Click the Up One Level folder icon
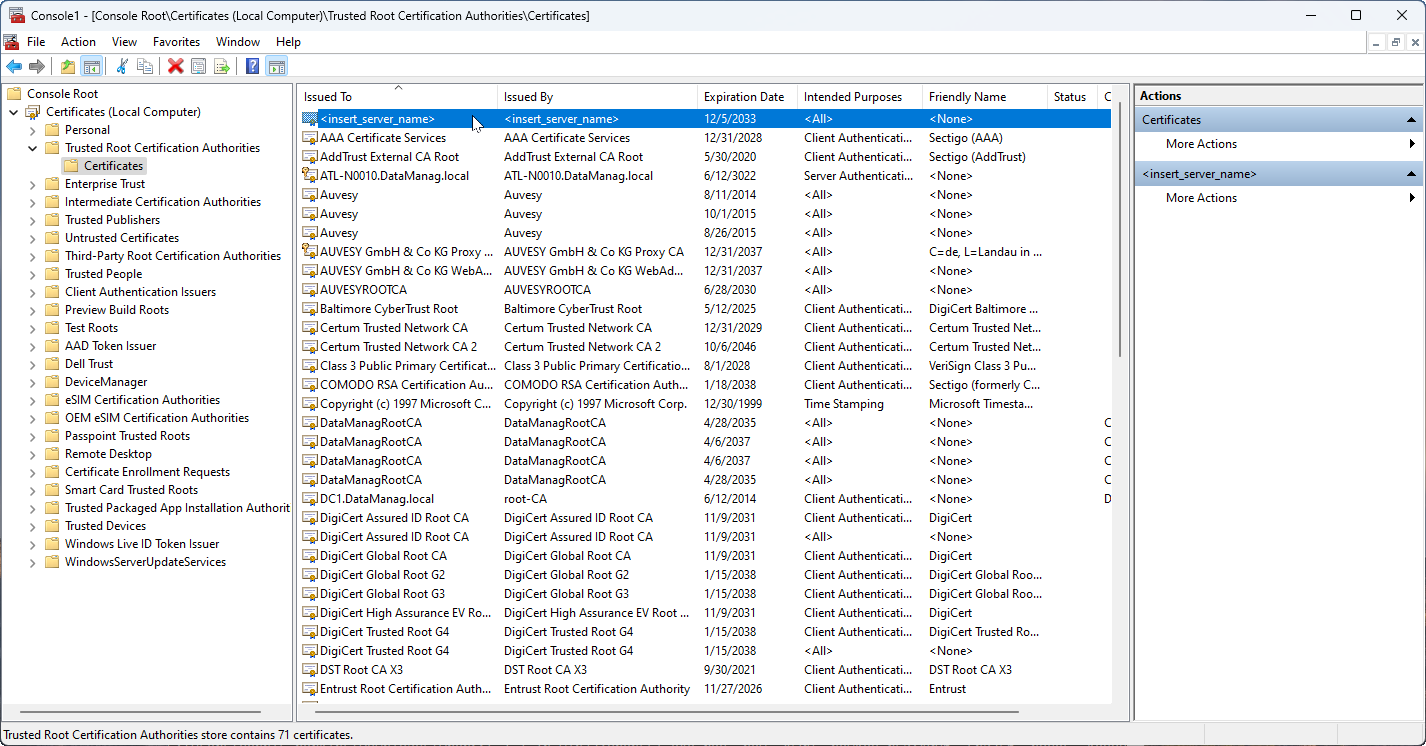Screen dimensions: 1426x746 coord(67,67)
